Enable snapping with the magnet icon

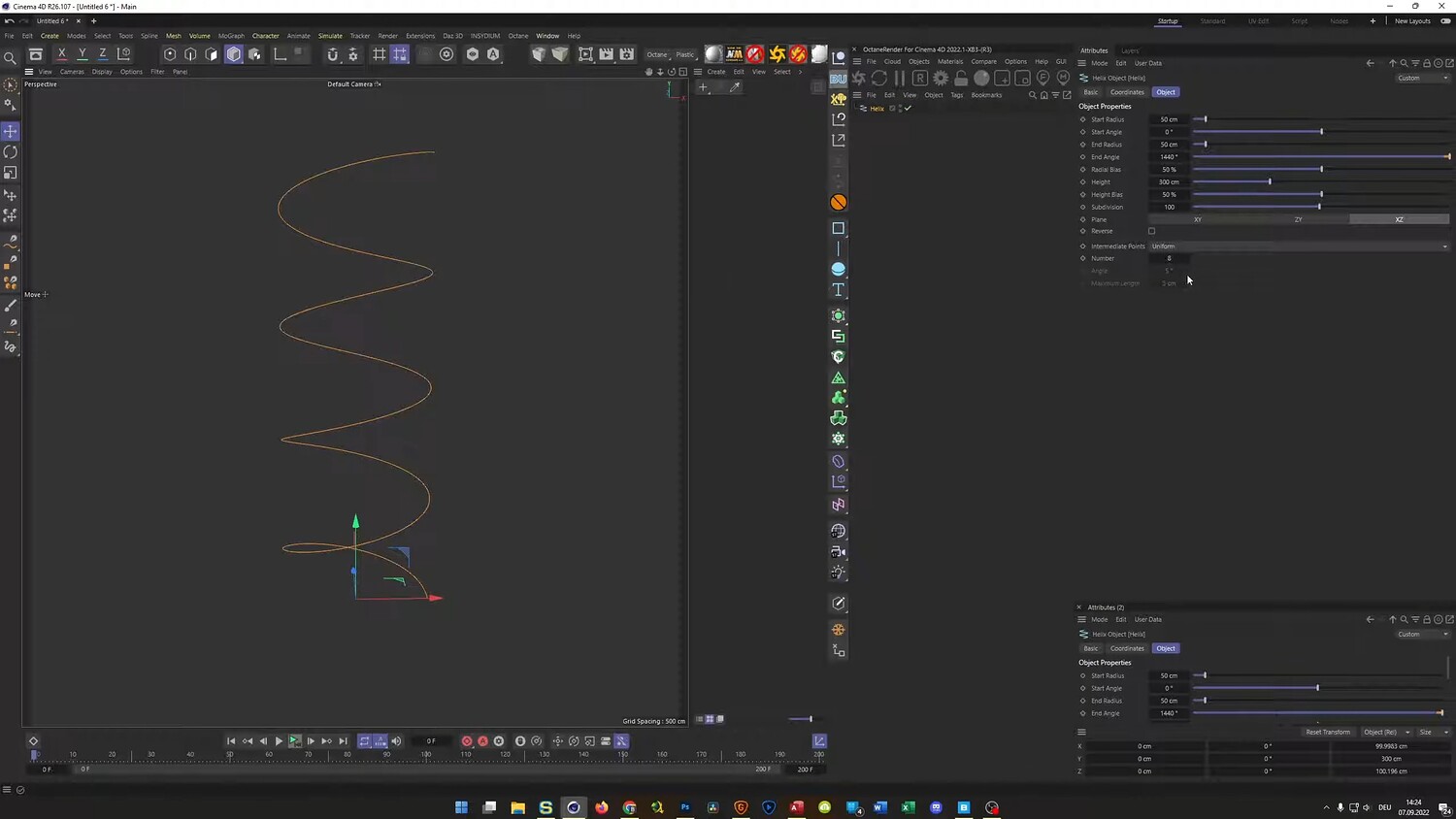click(332, 54)
